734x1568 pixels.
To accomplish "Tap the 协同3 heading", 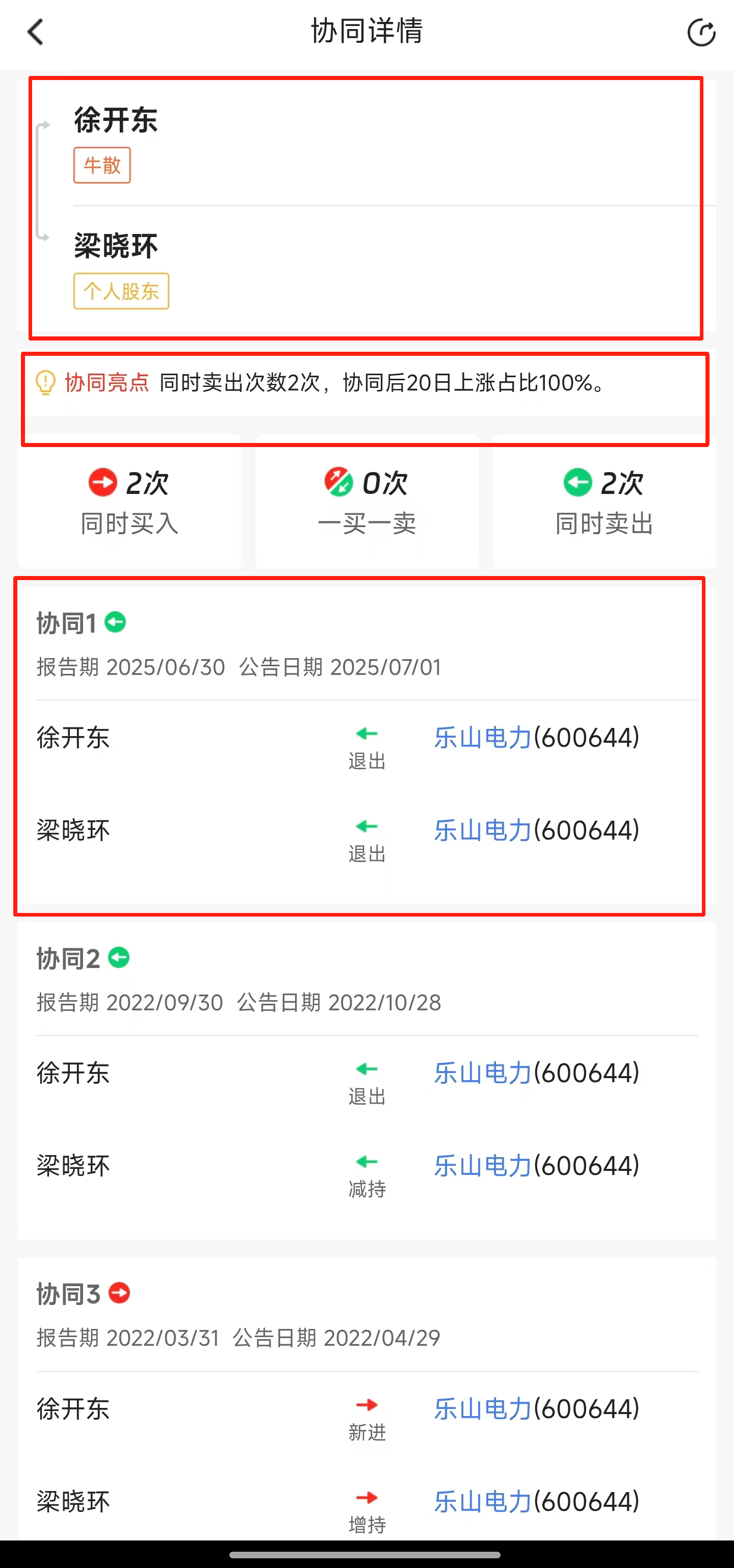I will coord(68,1294).
